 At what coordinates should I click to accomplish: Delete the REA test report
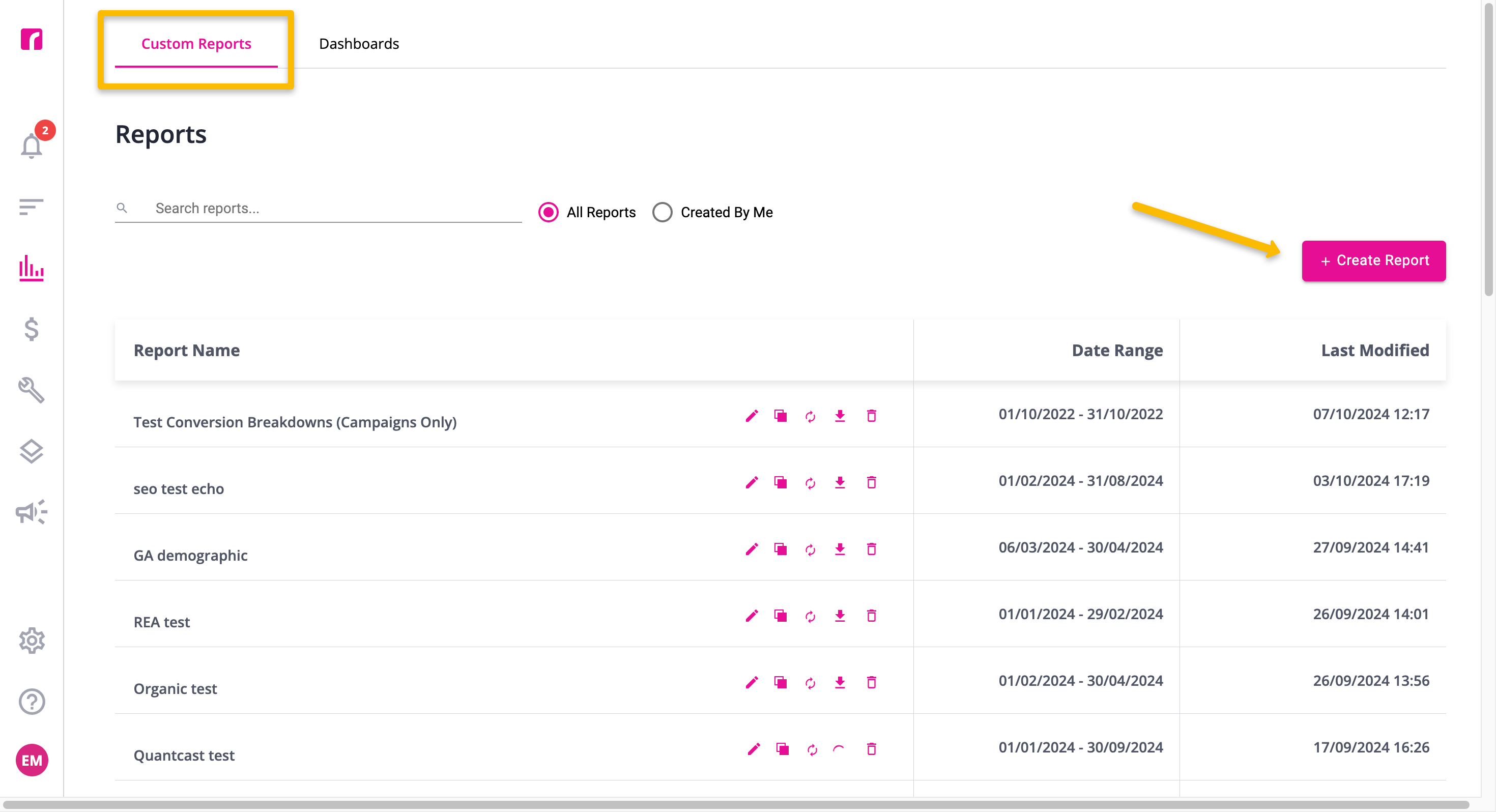871,616
